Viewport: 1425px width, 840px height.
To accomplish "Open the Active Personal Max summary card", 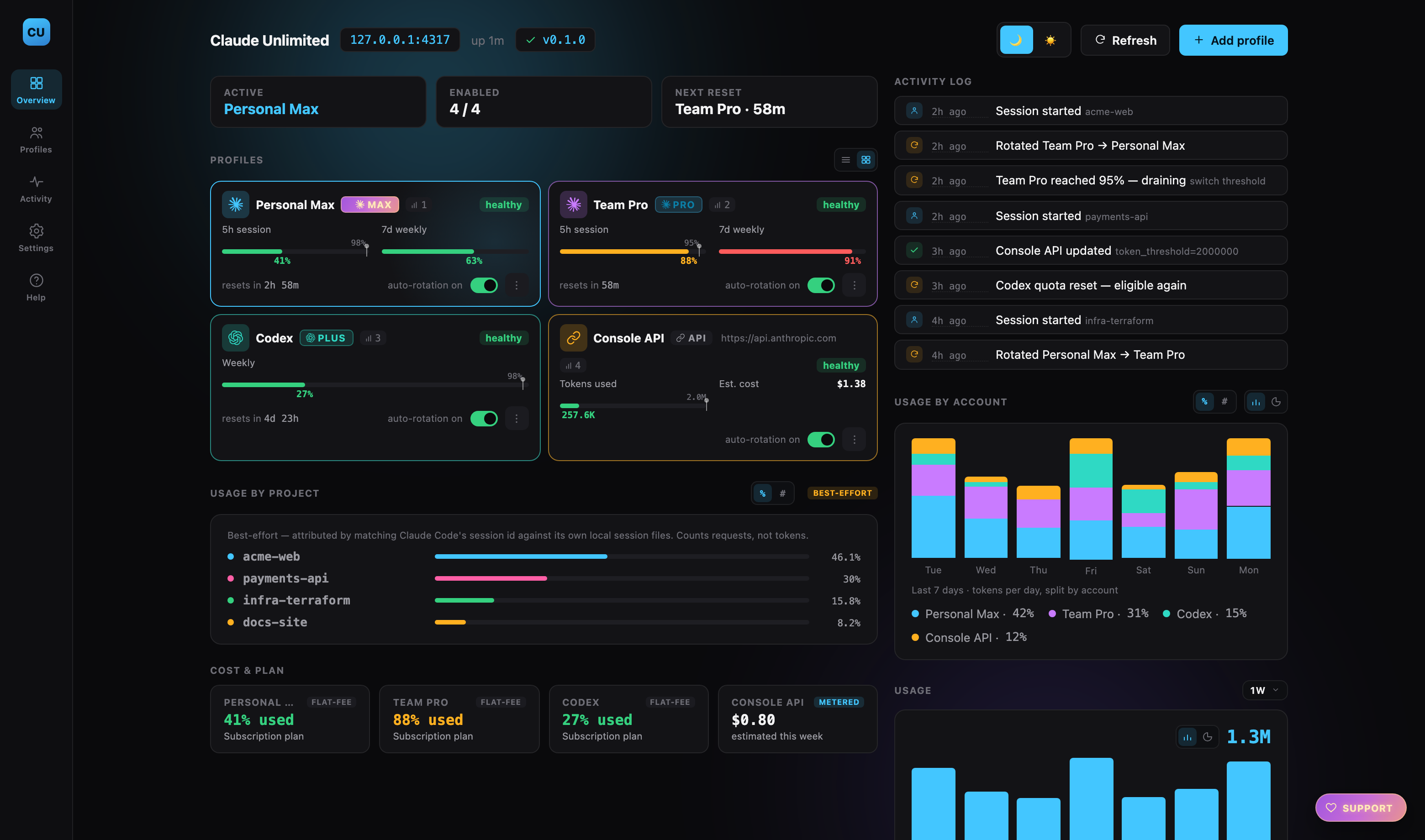I will (x=317, y=102).
